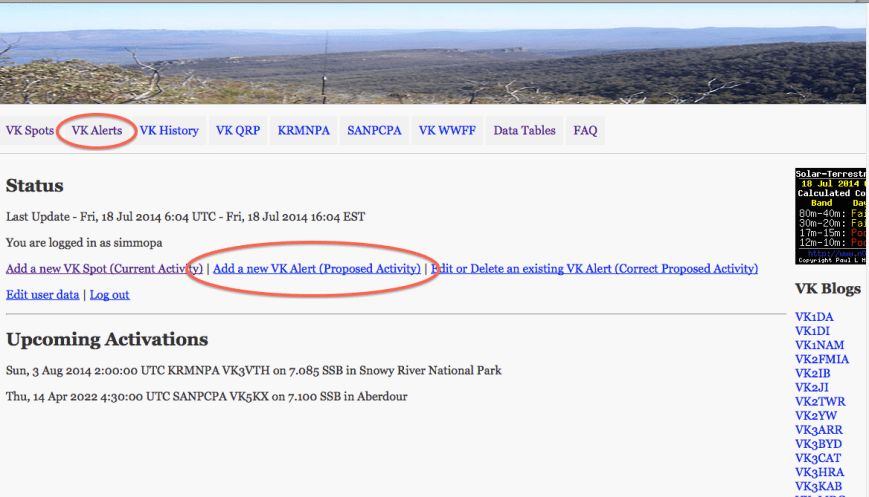This screenshot has height=497, width=869.
Task: Click Add a new VK Spot link
Action: pos(104,269)
